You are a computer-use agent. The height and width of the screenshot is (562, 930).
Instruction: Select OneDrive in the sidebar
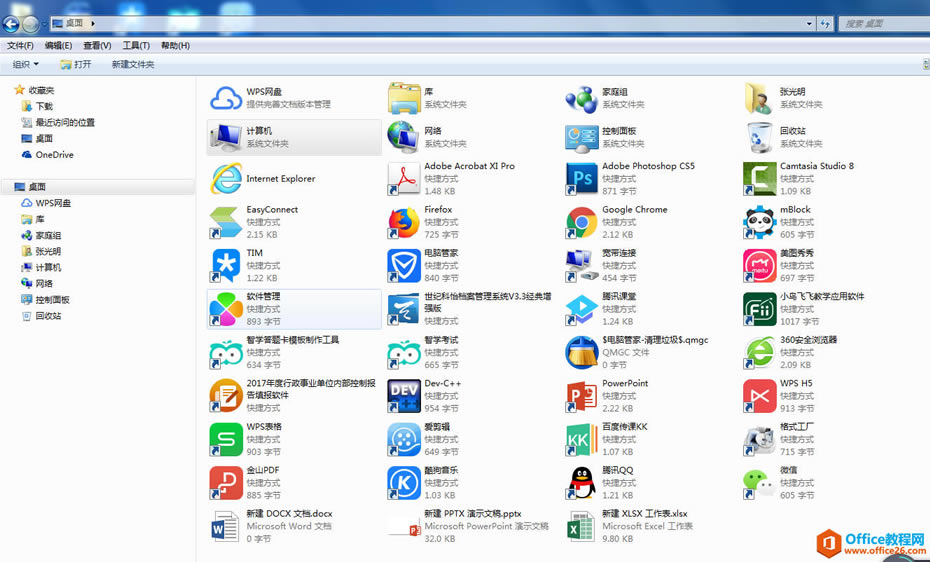coord(47,155)
